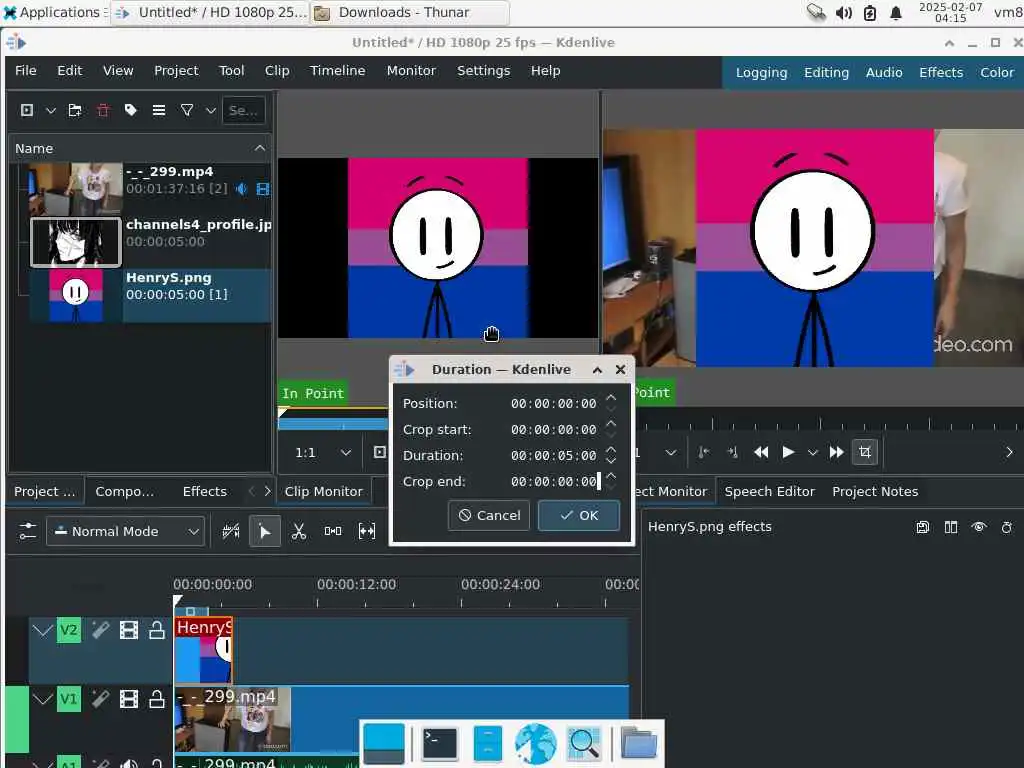1024x768 pixels.
Task: Open the bin hamburger options menu
Action: pyautogui.click(x=159, y=110)
